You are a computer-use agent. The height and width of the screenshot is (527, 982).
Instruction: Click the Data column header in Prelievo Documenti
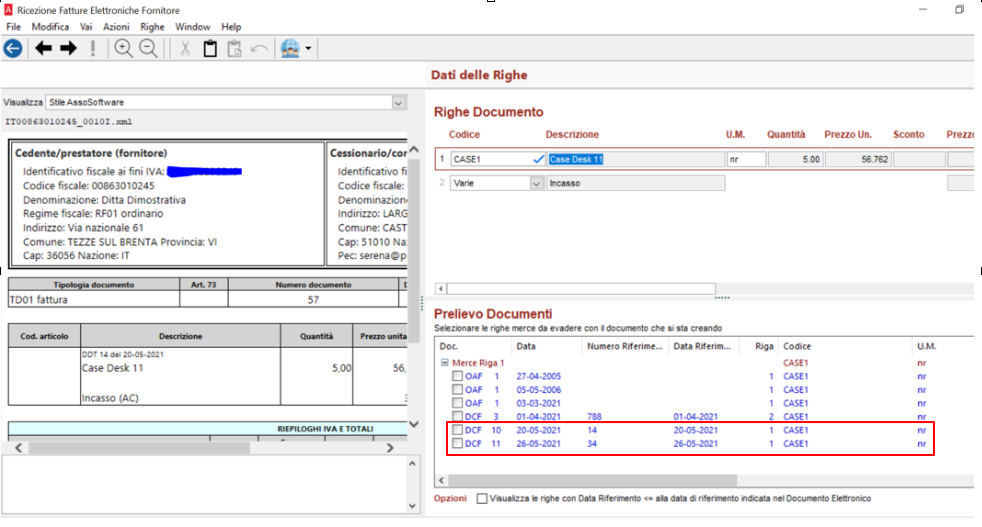(x=526, y=346)
